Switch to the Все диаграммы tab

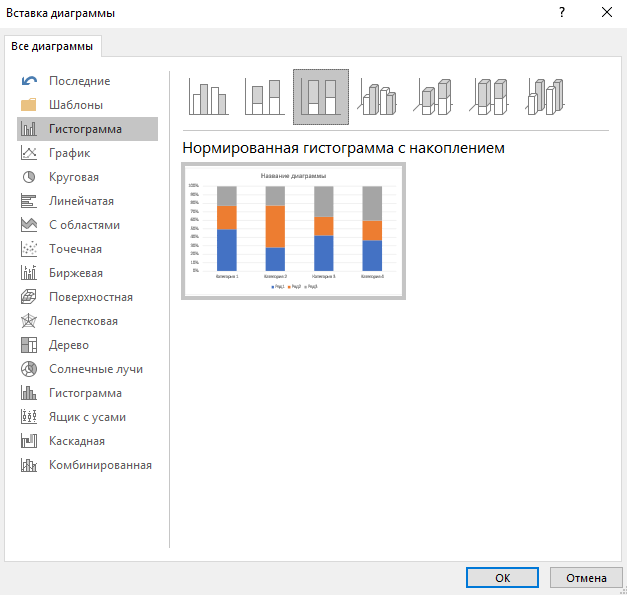(x=53, y=46)
